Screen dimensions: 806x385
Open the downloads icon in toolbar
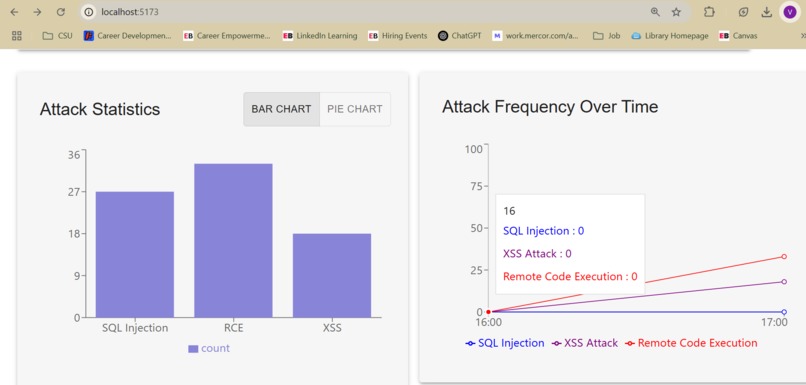766,12
